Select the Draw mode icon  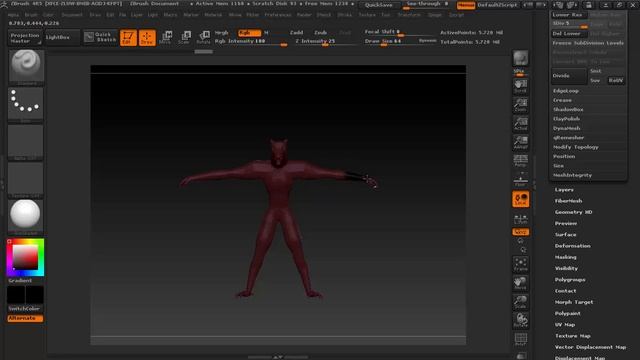pyautogui.click(x=147, y=38)
